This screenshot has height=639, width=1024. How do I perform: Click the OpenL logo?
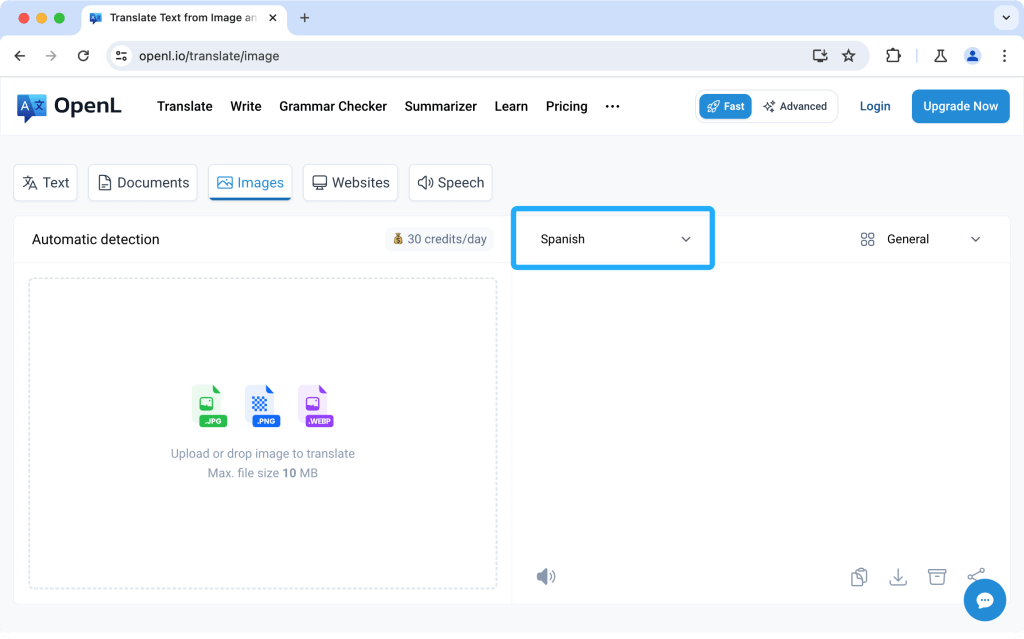pyautogui.click(x=69, y=106)
